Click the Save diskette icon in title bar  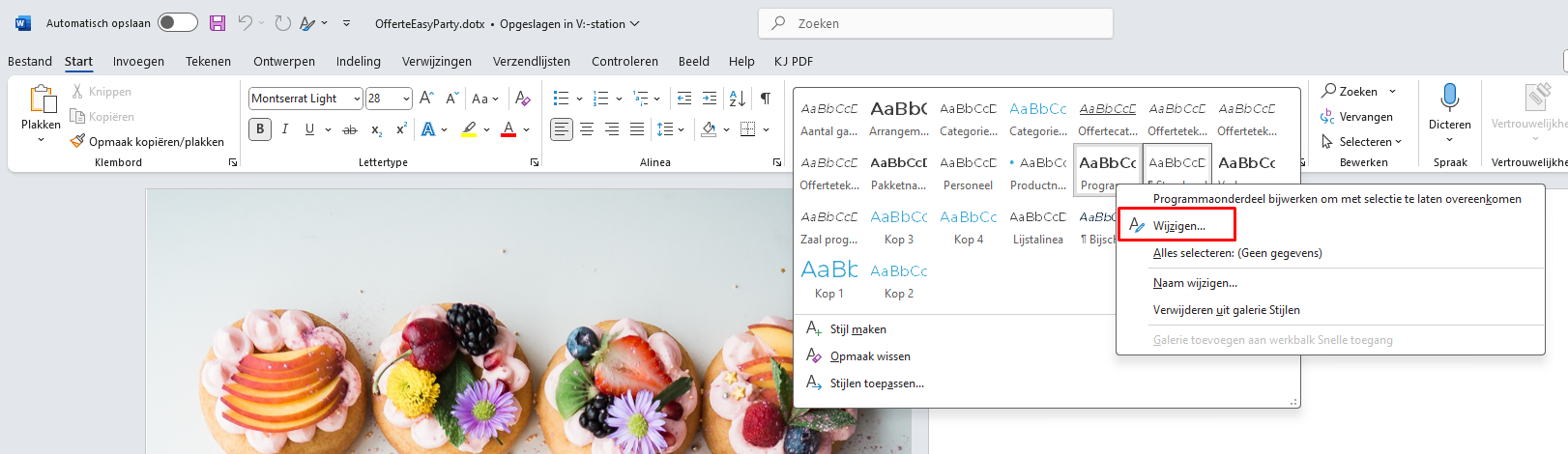pyautogui.click(x=218, y=23)
